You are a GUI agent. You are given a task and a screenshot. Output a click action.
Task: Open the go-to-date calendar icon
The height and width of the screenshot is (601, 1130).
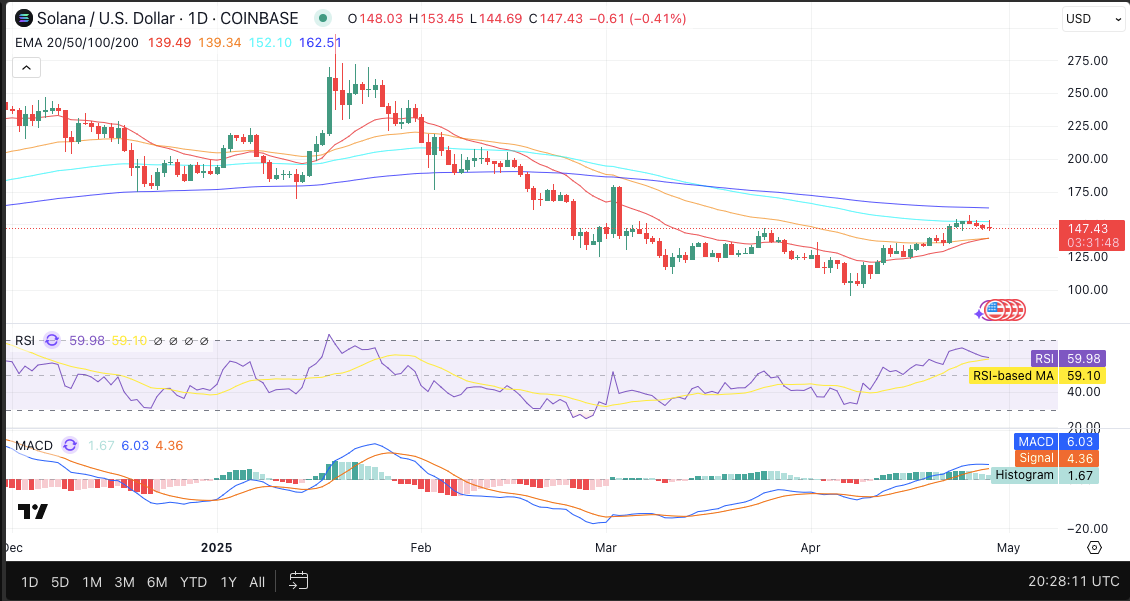coord(298,581)
